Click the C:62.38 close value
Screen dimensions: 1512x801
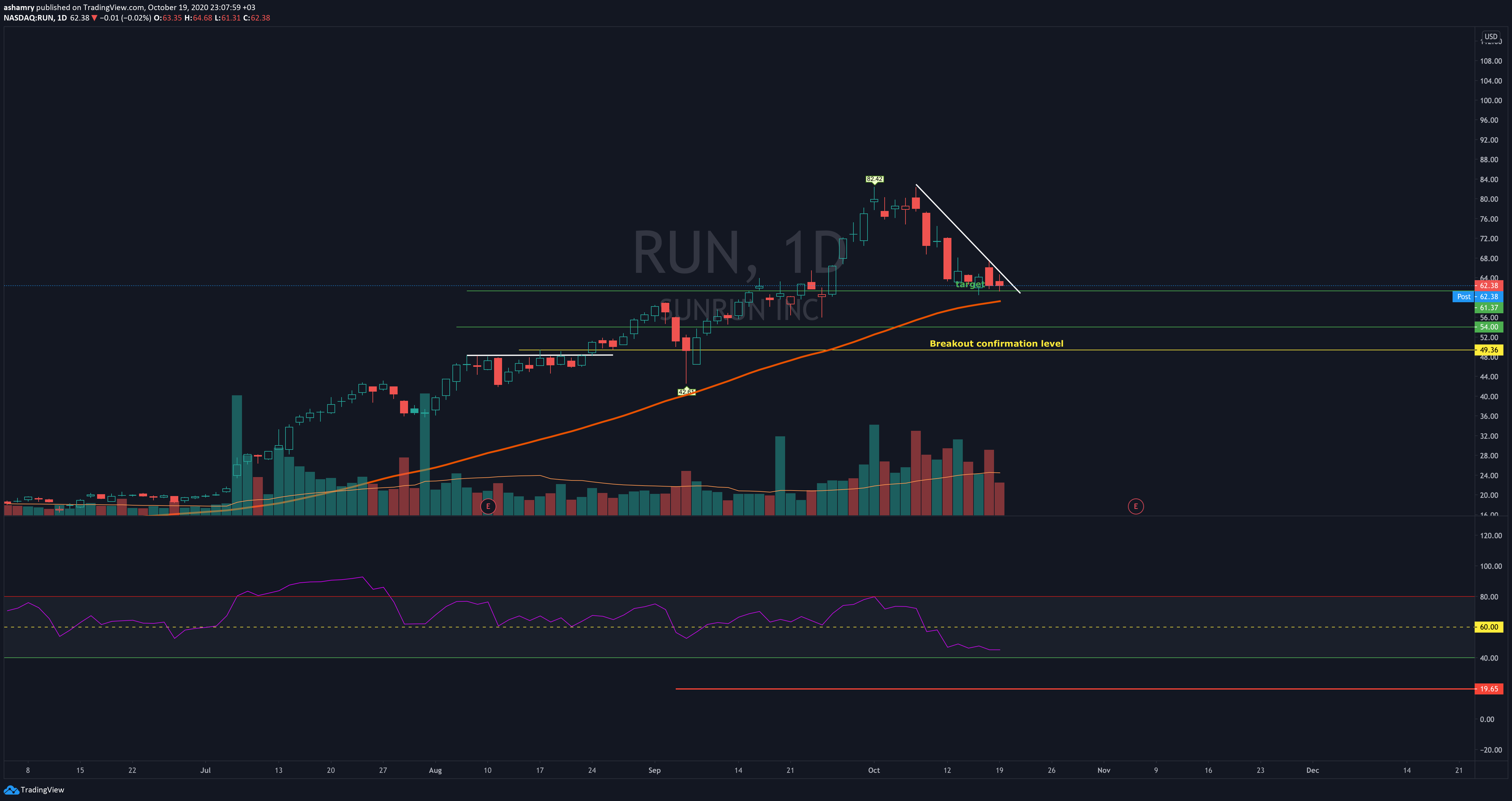click(x=256, y=18)
